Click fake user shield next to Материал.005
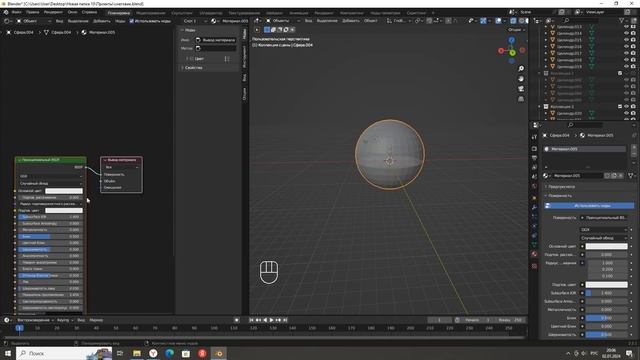The image size is (640, 360). (607, 176)
